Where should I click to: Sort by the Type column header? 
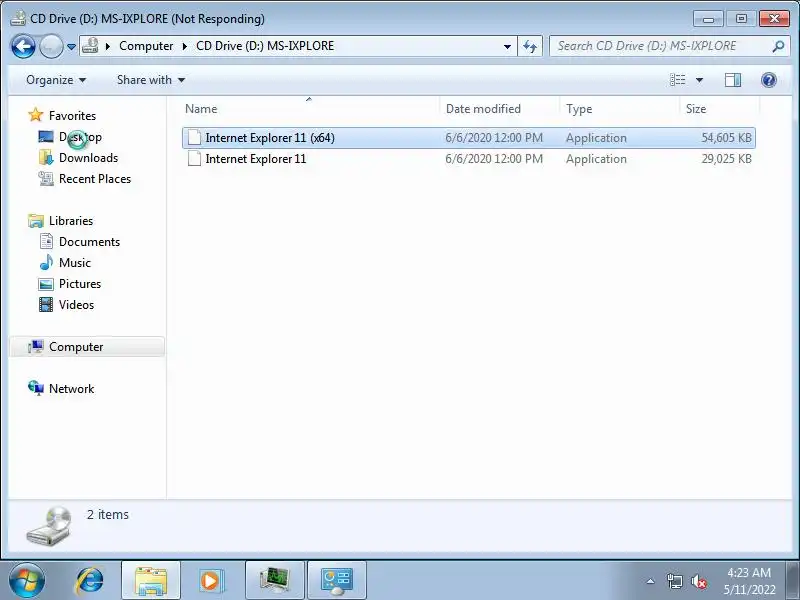tap(619, 109)
